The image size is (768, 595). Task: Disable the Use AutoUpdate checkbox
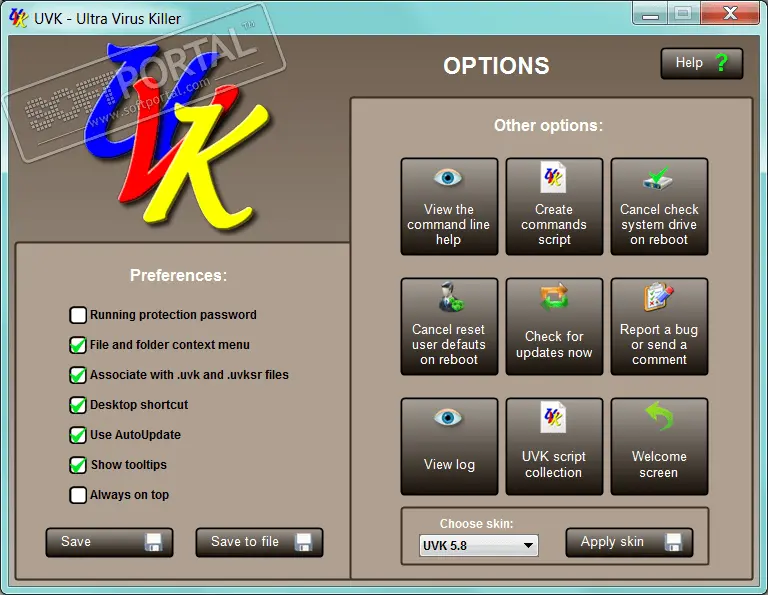[x=78, y=435]
